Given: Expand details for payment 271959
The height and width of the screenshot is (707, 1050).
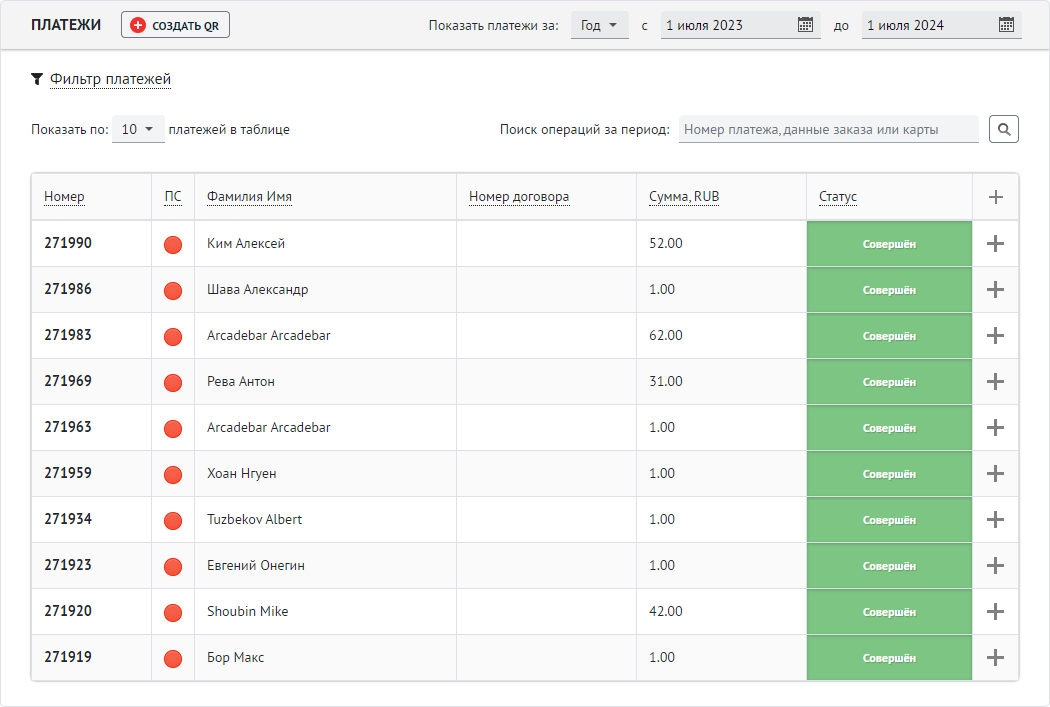Looking at the screenshot, I should (x=996, y=473).
